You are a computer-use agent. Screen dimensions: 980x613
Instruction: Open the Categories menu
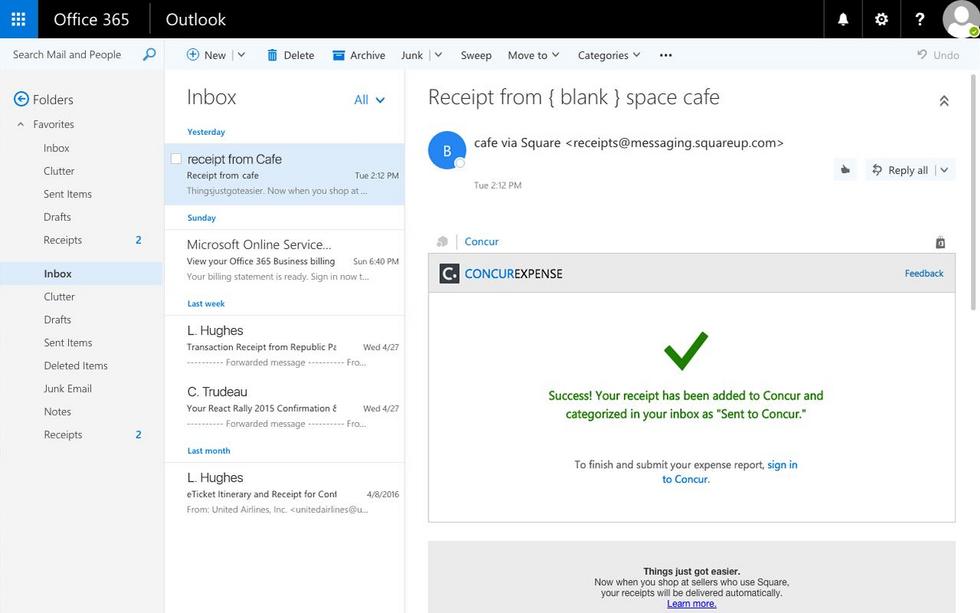tap(609, 55)
